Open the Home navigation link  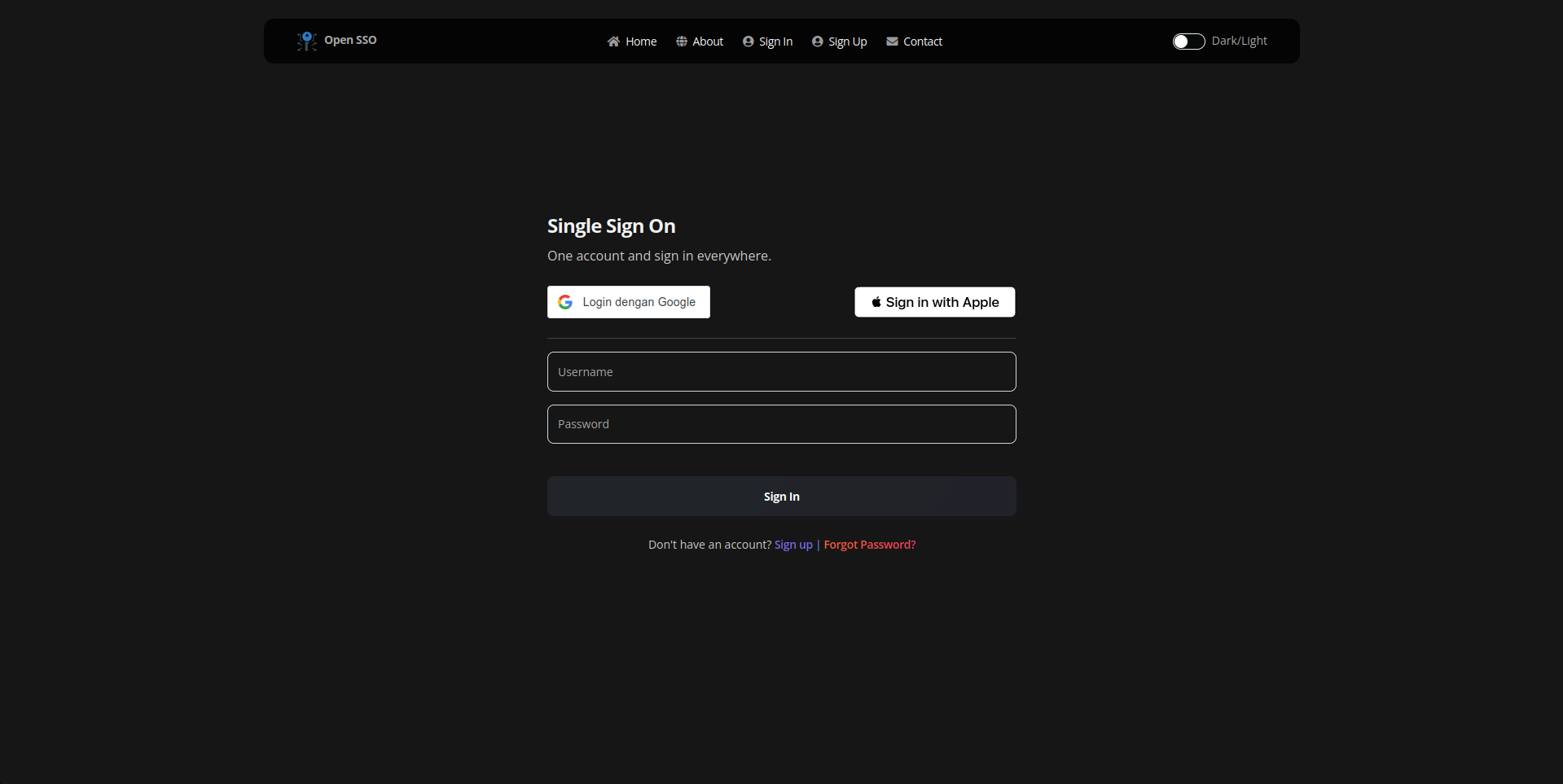click(640, 41)
